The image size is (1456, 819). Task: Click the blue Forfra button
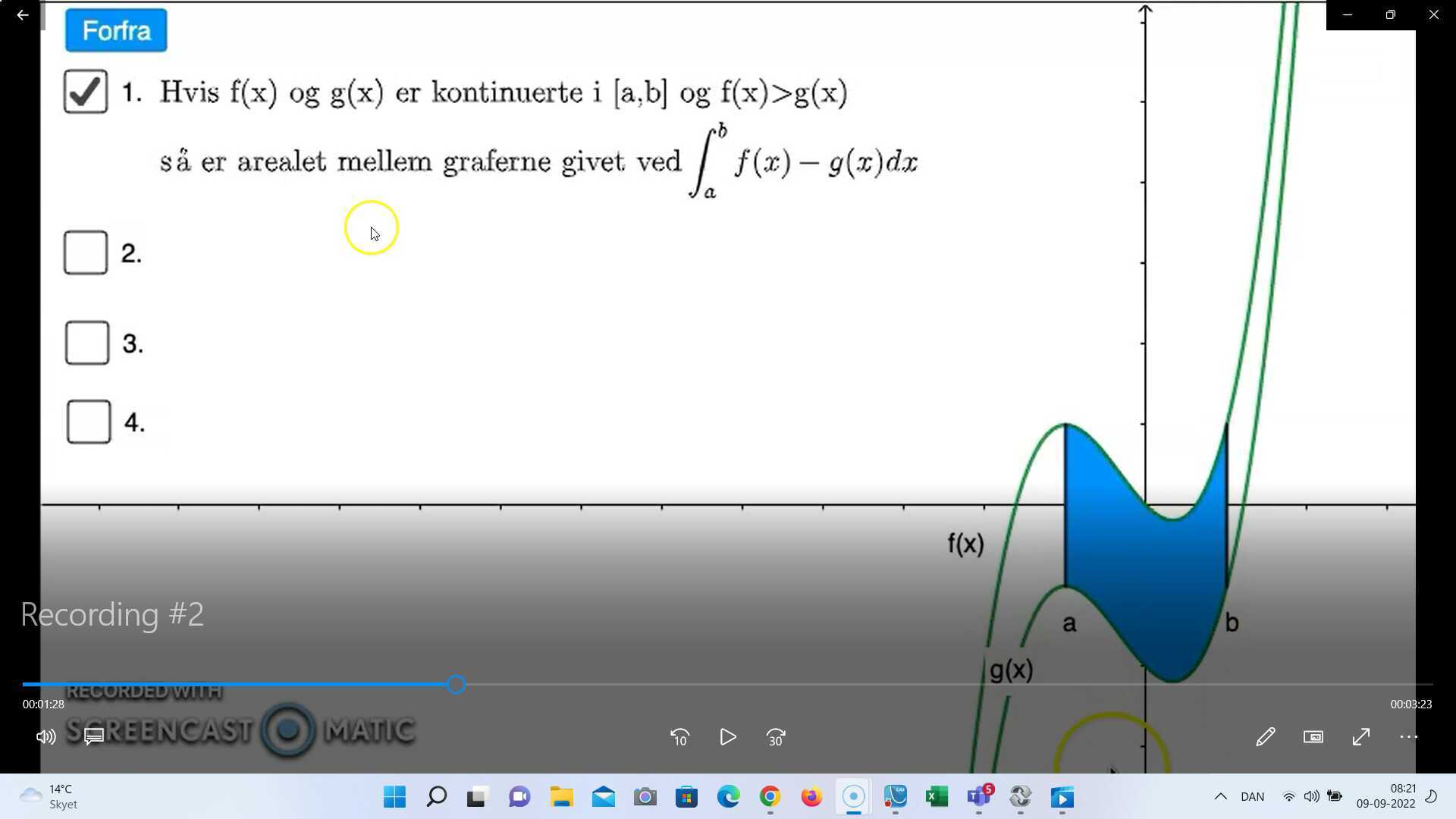(116, 31)
